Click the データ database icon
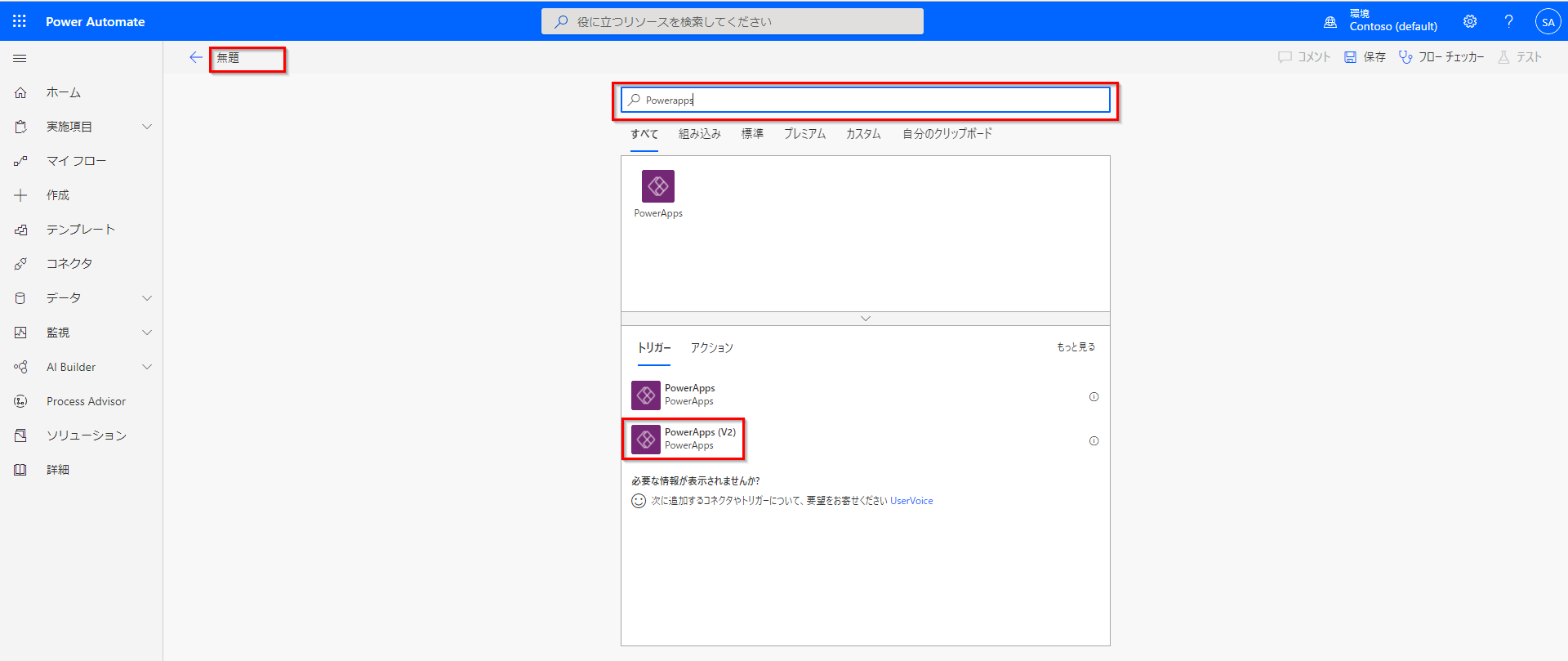 (x=20, y=298)
